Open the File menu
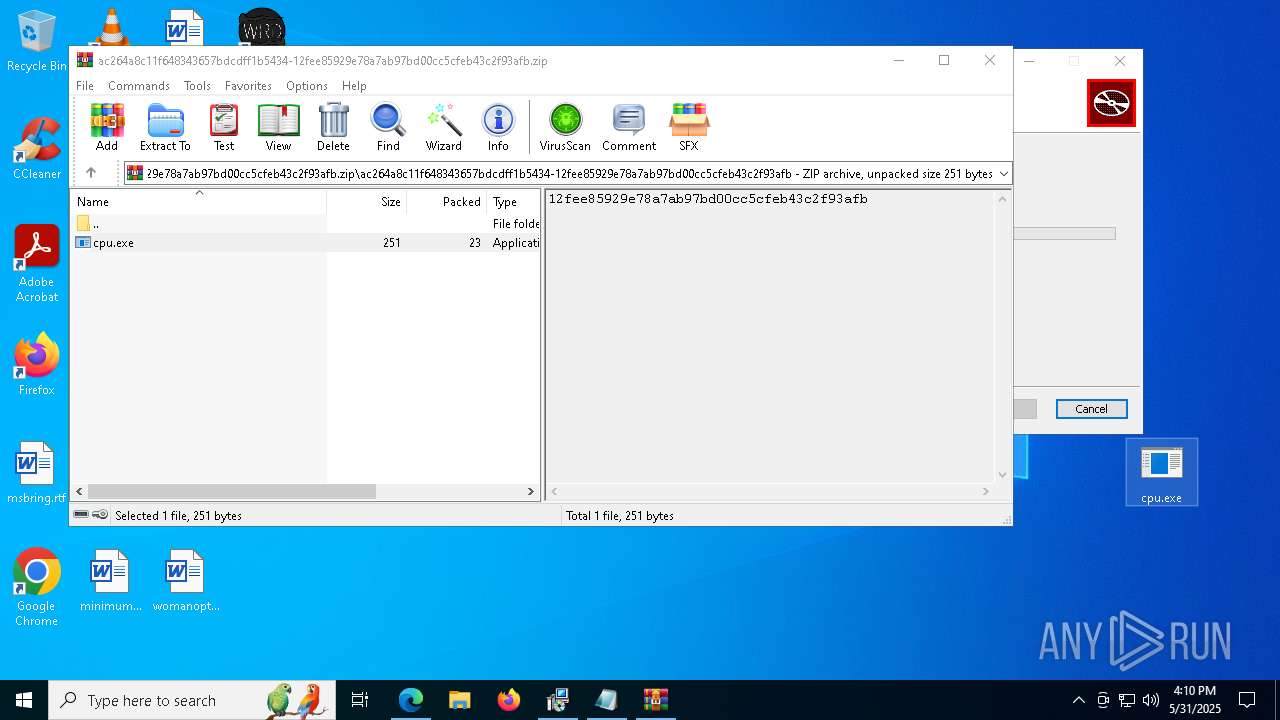 85,86
